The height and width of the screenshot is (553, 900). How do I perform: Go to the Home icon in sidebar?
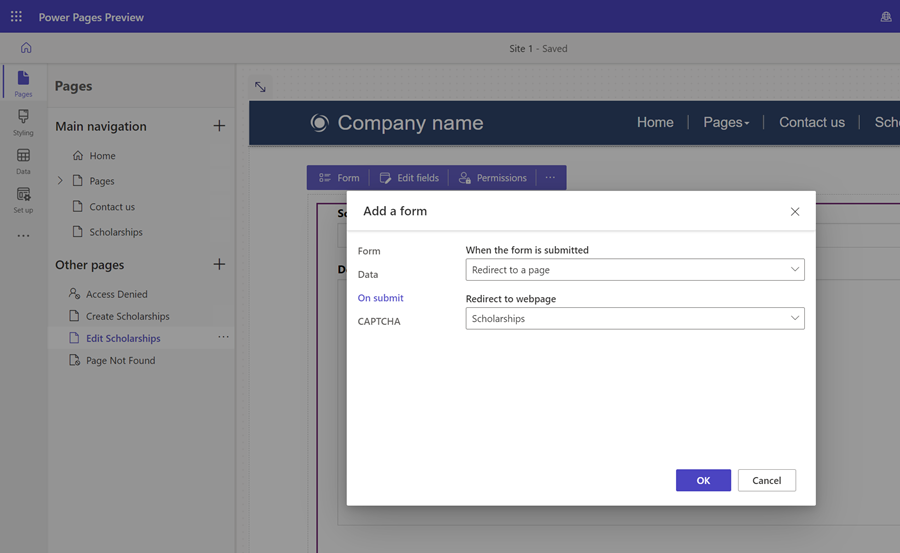click(x=26, y=48)
